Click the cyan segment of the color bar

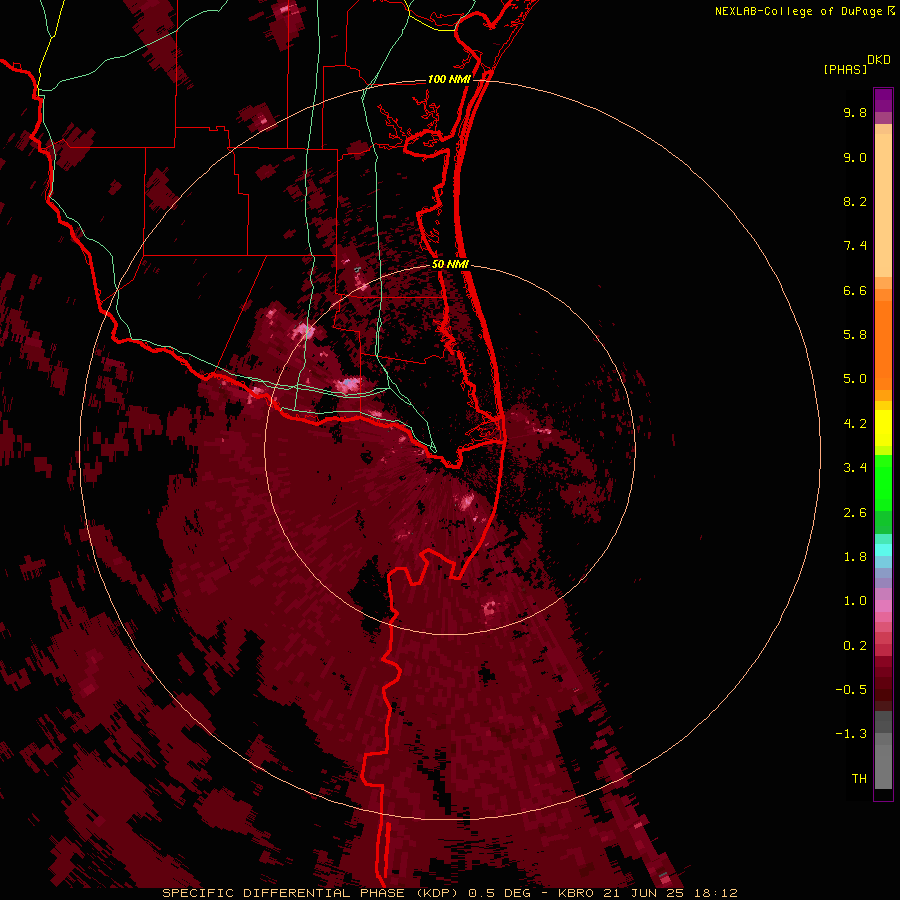tap(883, 550)
